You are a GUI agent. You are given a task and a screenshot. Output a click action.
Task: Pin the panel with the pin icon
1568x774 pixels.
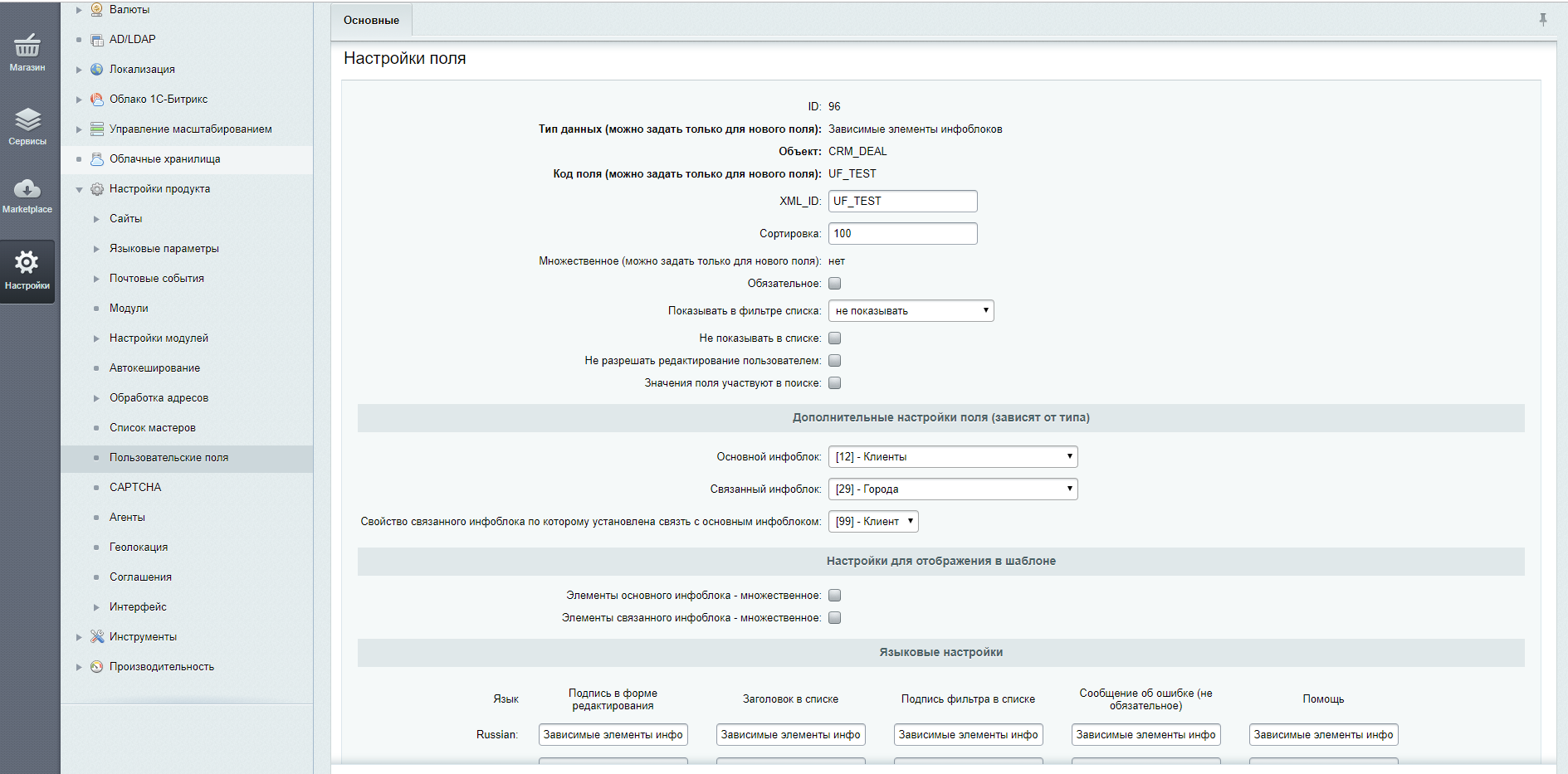coord(1543,19)
